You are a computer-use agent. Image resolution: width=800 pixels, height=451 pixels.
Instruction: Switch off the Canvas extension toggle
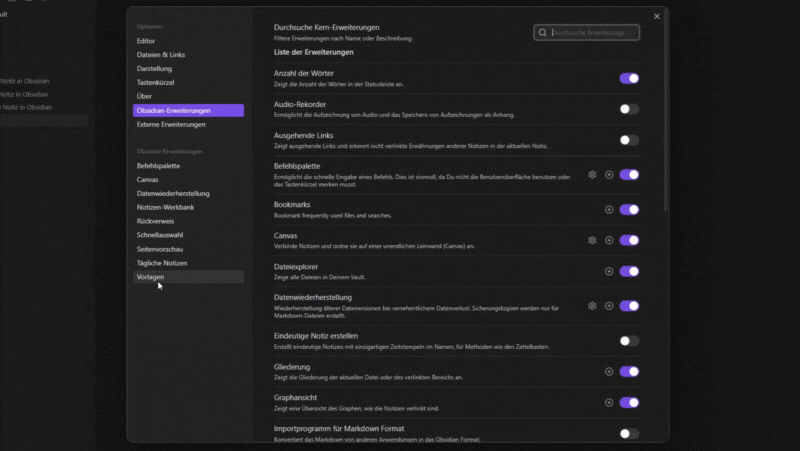629,240
